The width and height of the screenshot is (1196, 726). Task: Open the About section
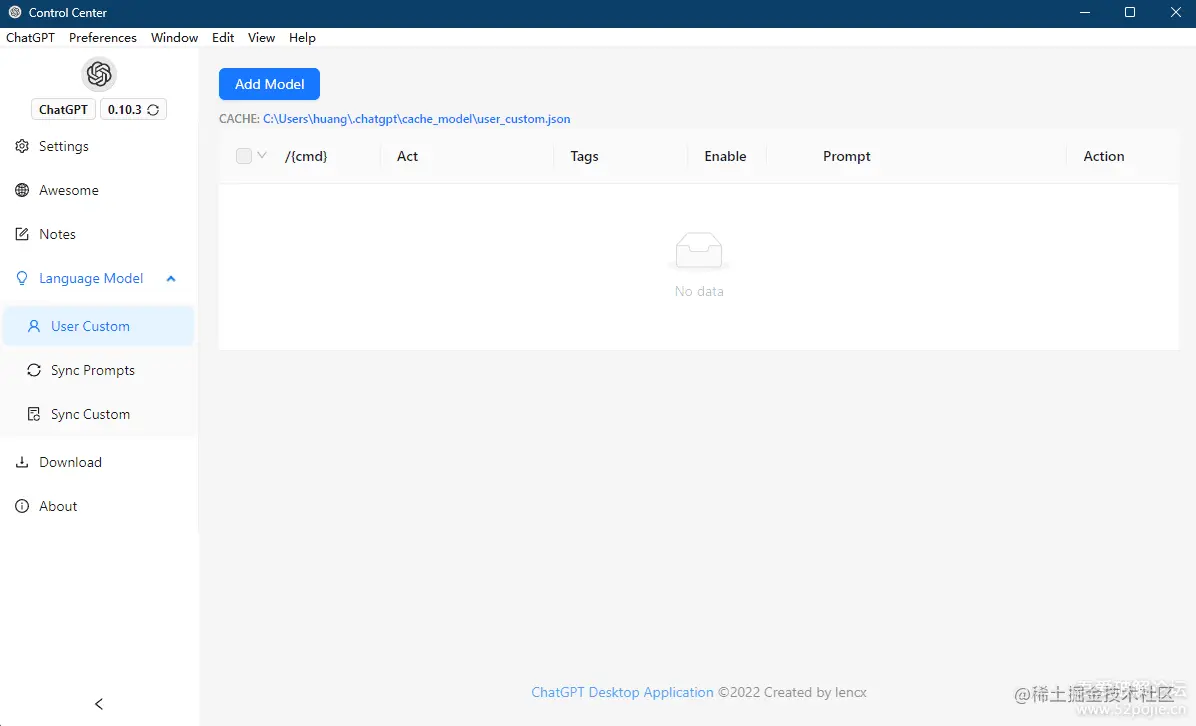pyautogui.click(x=99, y=506)
